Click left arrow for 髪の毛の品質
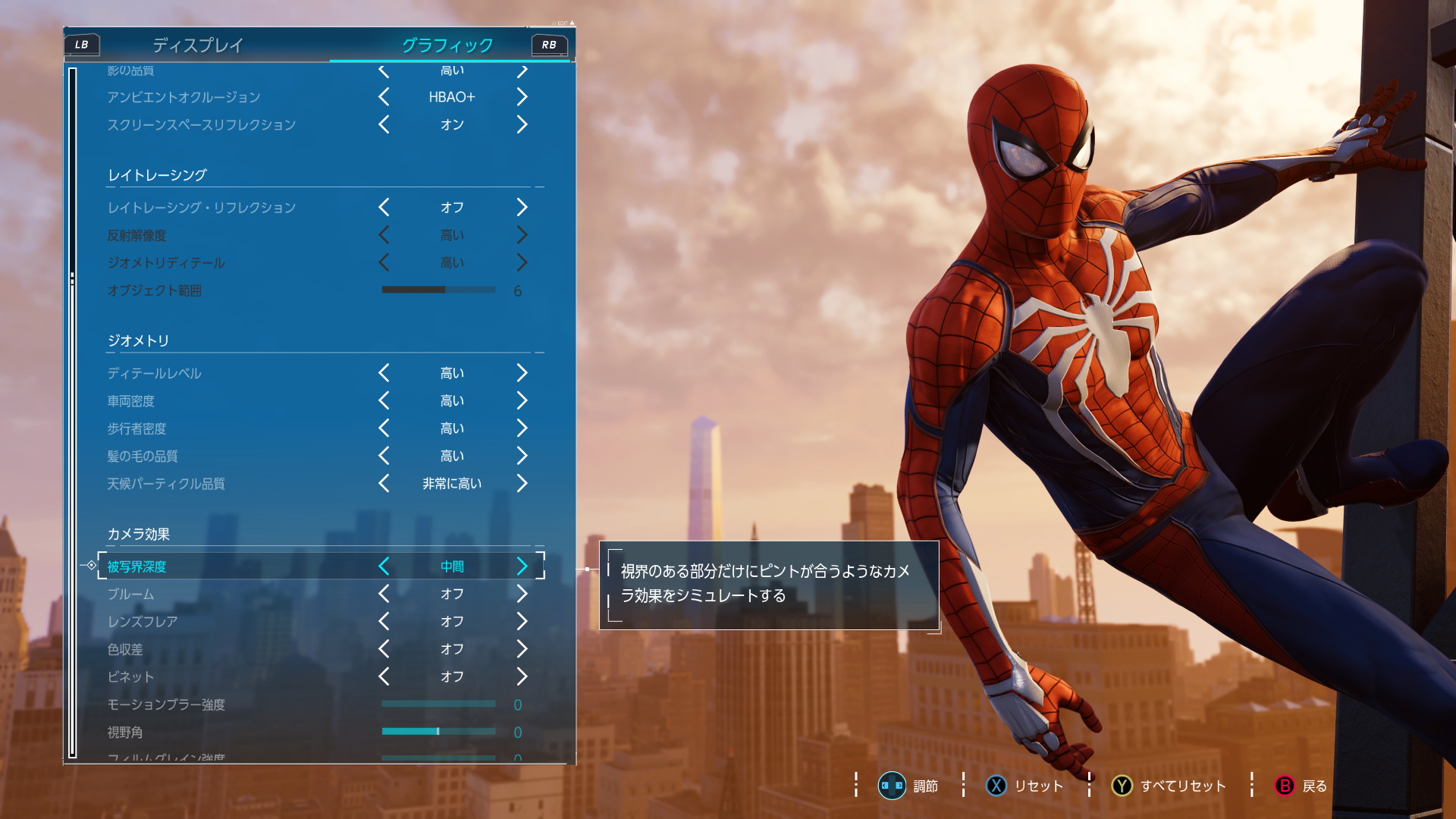Screen dimensions: 1456x819 point(384,456)
